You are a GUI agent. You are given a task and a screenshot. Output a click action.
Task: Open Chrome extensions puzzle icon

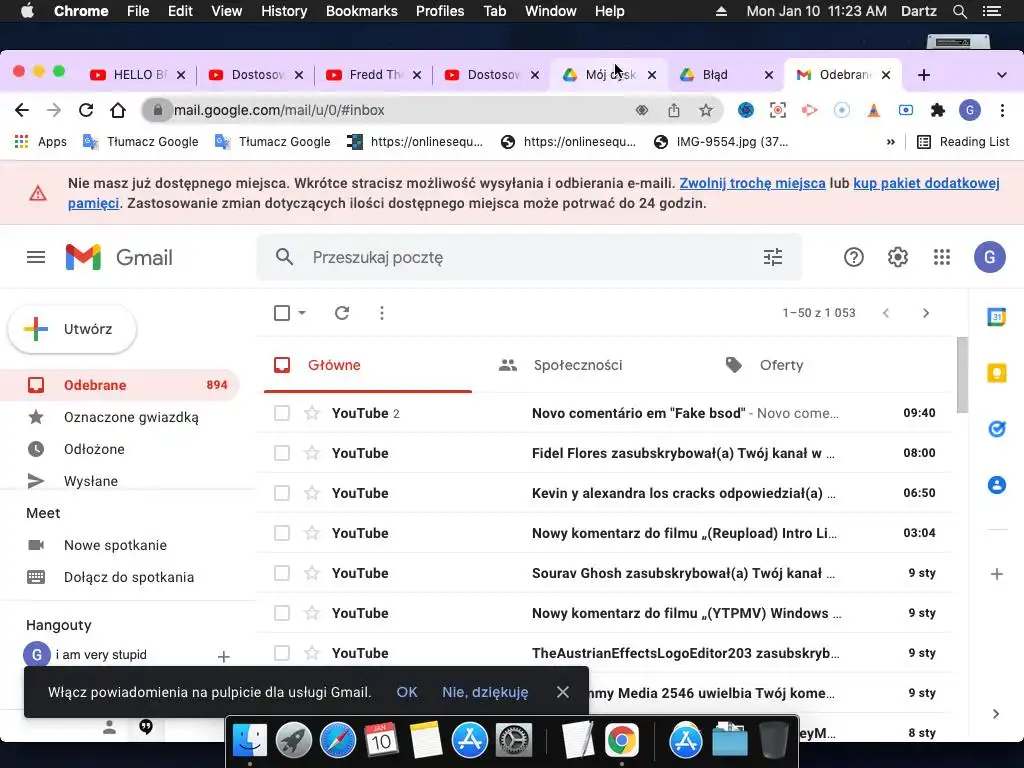tap(938, 110)
